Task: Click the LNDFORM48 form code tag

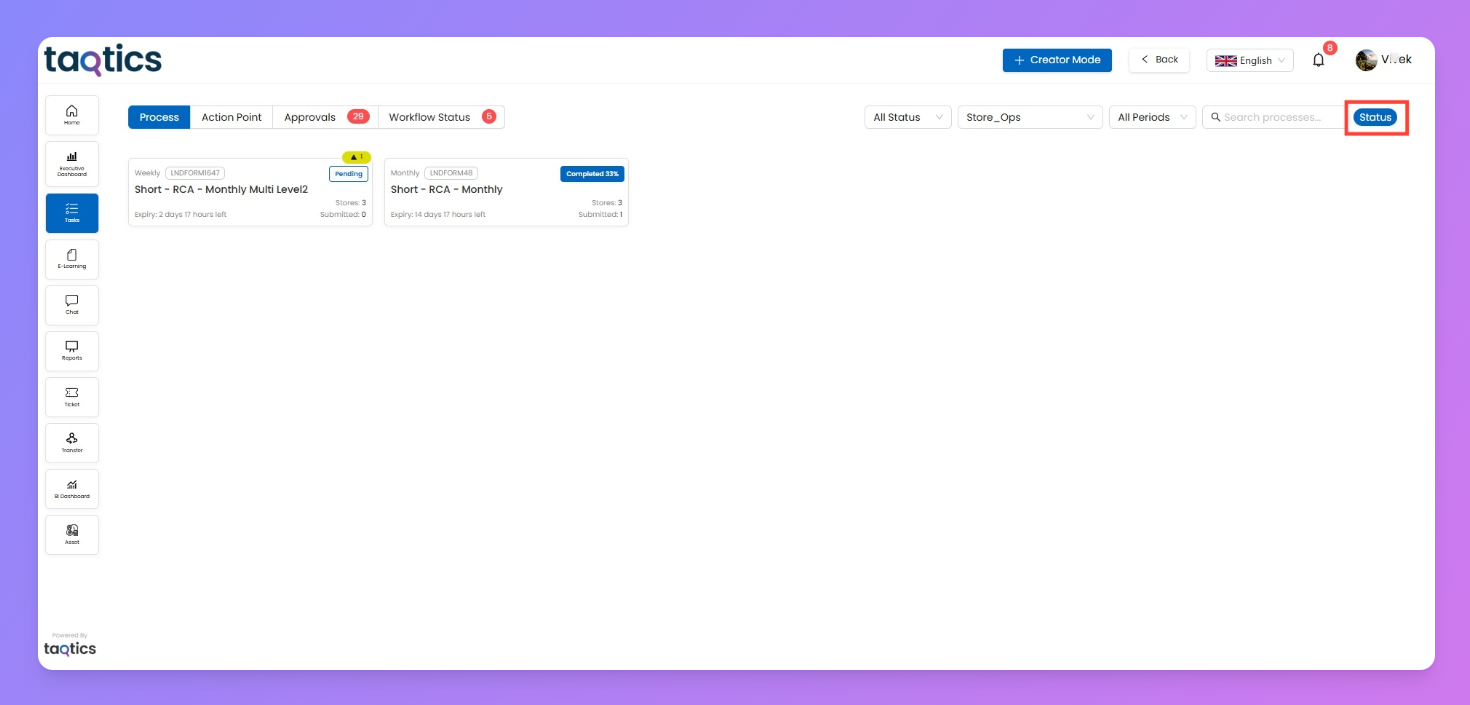Action: click(x=453, y=173)
